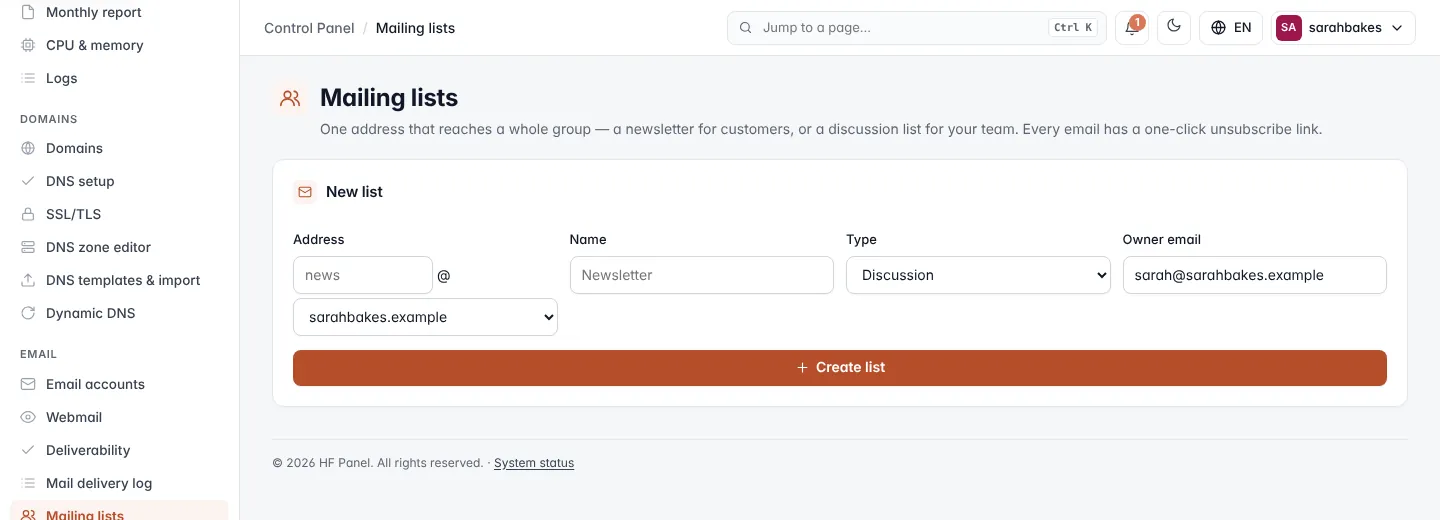Open Deliverability page
The image size is (1440, 520).
click(119, 450)
